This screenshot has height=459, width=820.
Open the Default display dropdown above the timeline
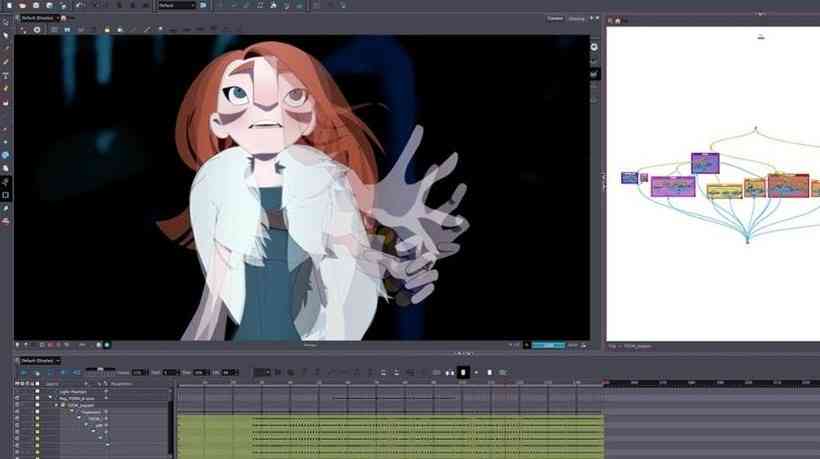pyautogui.click(x=41, y=360)
